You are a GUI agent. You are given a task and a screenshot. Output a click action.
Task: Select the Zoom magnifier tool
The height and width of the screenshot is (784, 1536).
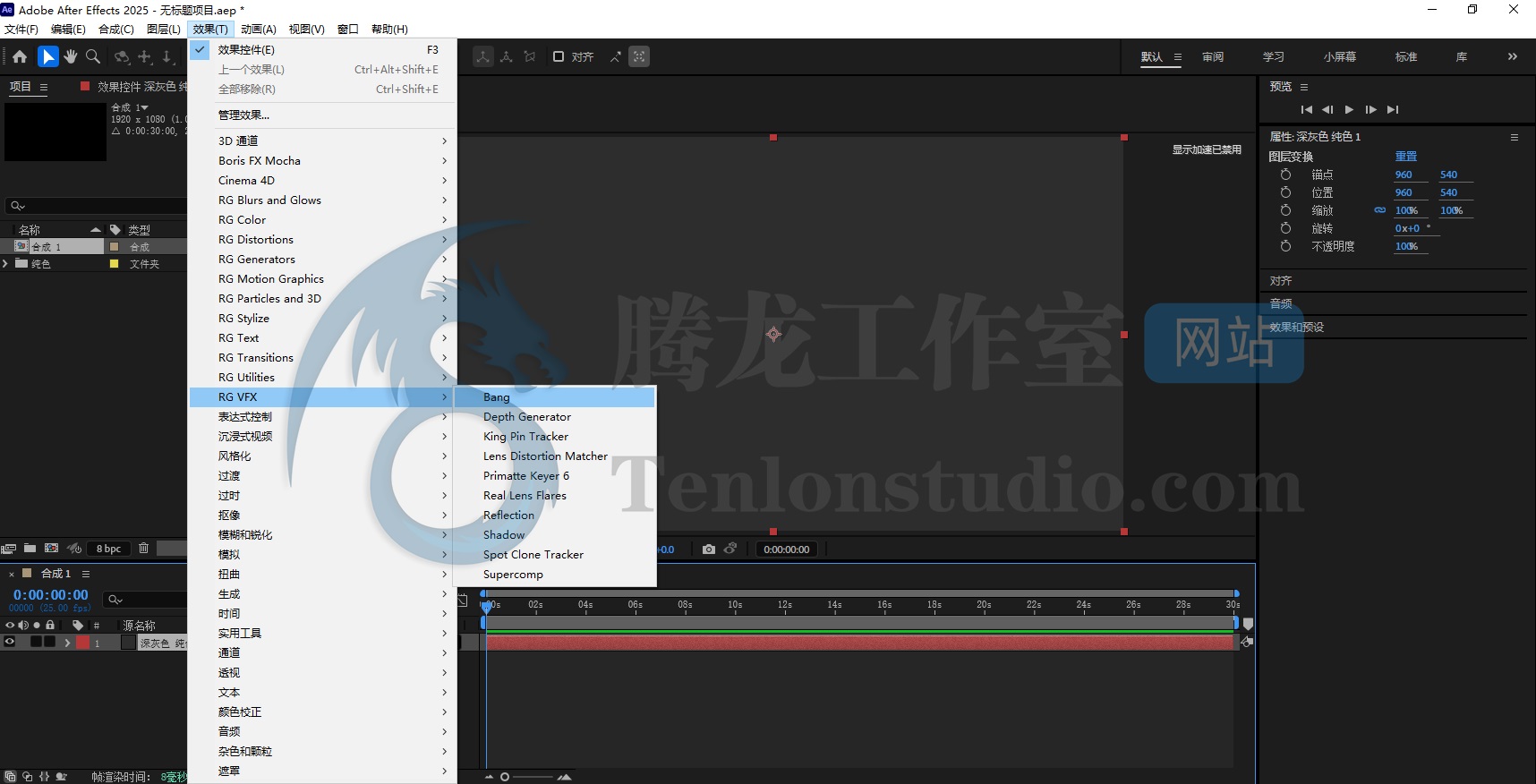click(x=92, y=56)
